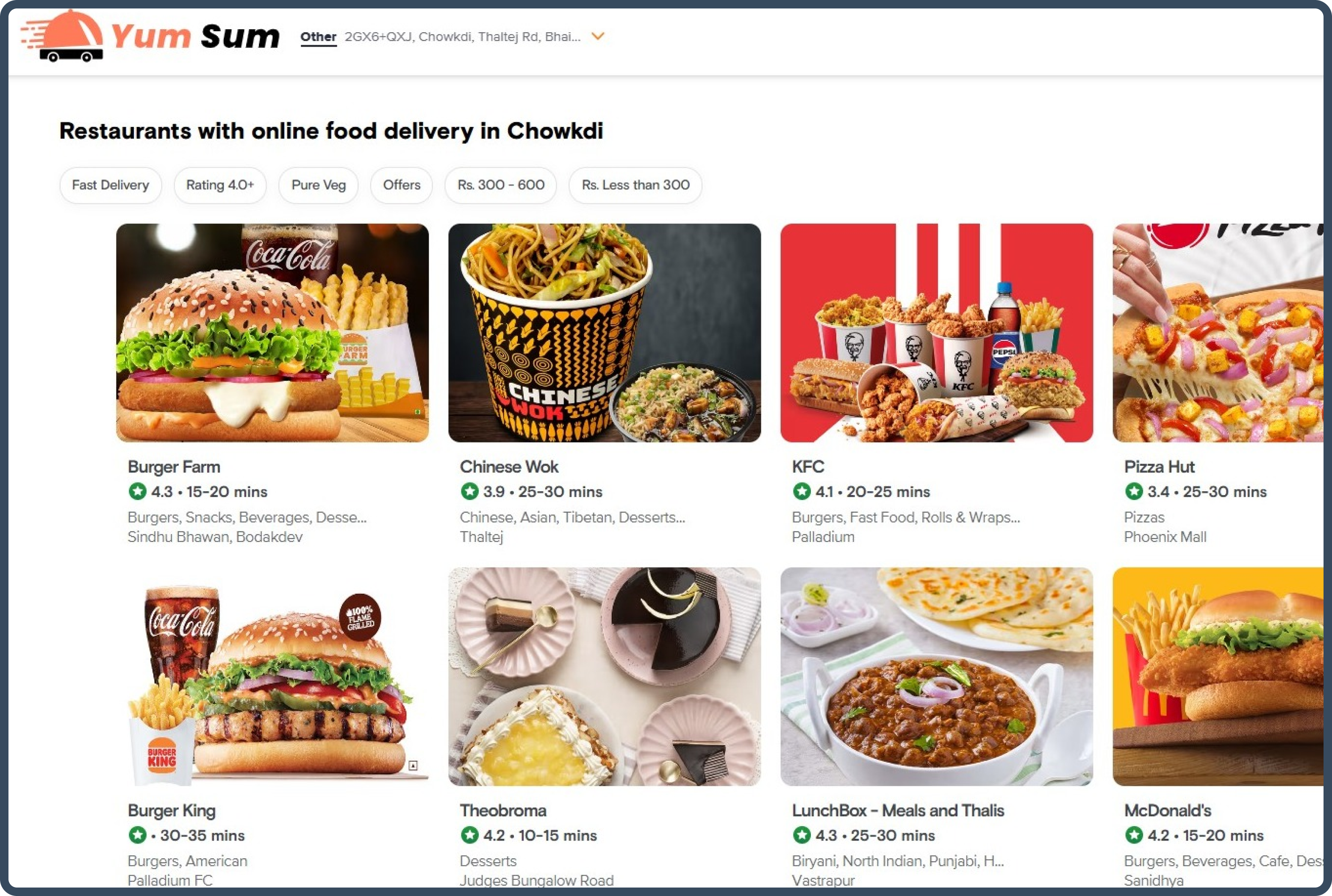Select the Offers filter chip
The image size is (1332, 896).
tap(401, 185)
